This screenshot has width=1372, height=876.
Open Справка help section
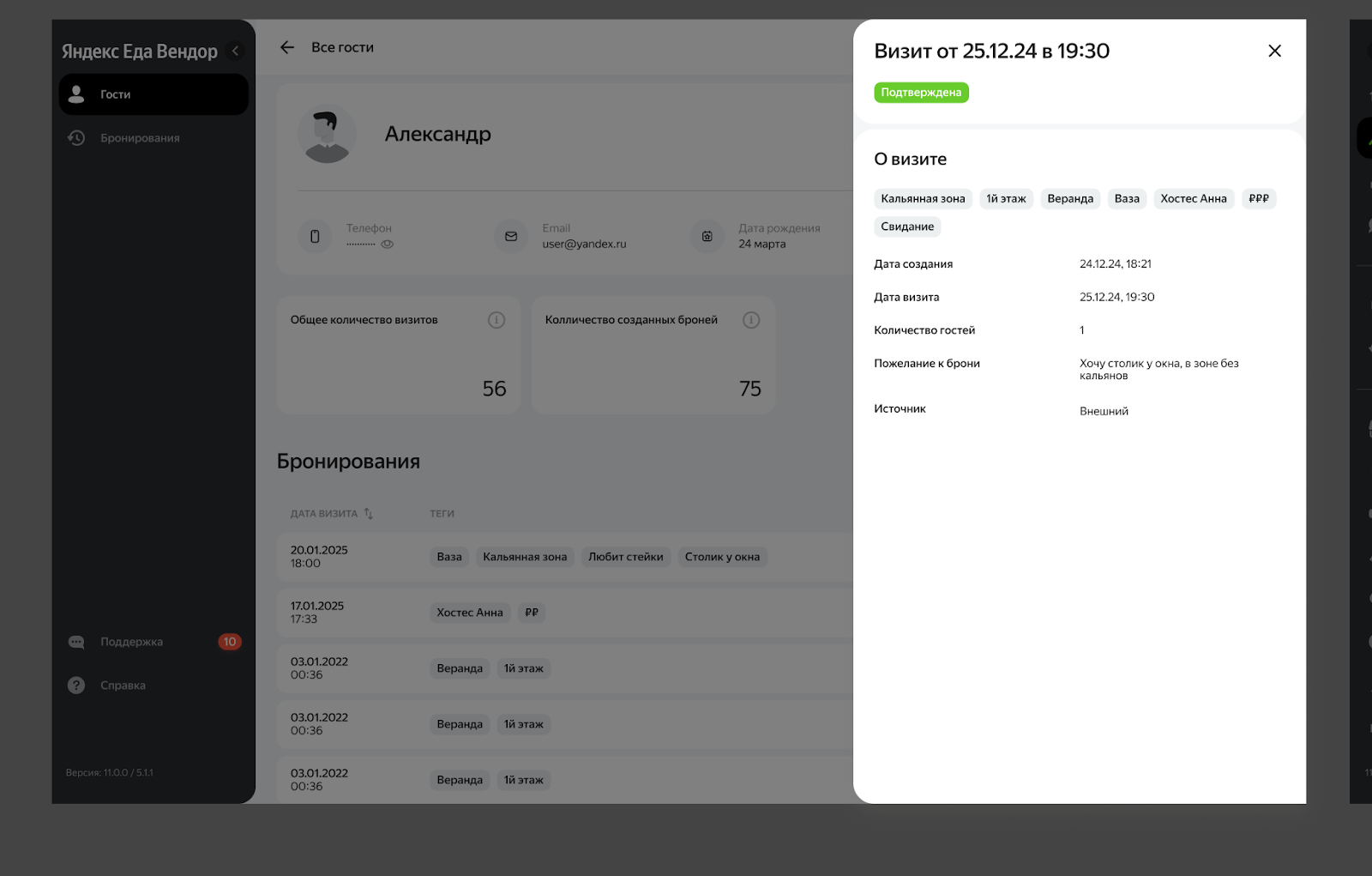[x=123, y=686]
